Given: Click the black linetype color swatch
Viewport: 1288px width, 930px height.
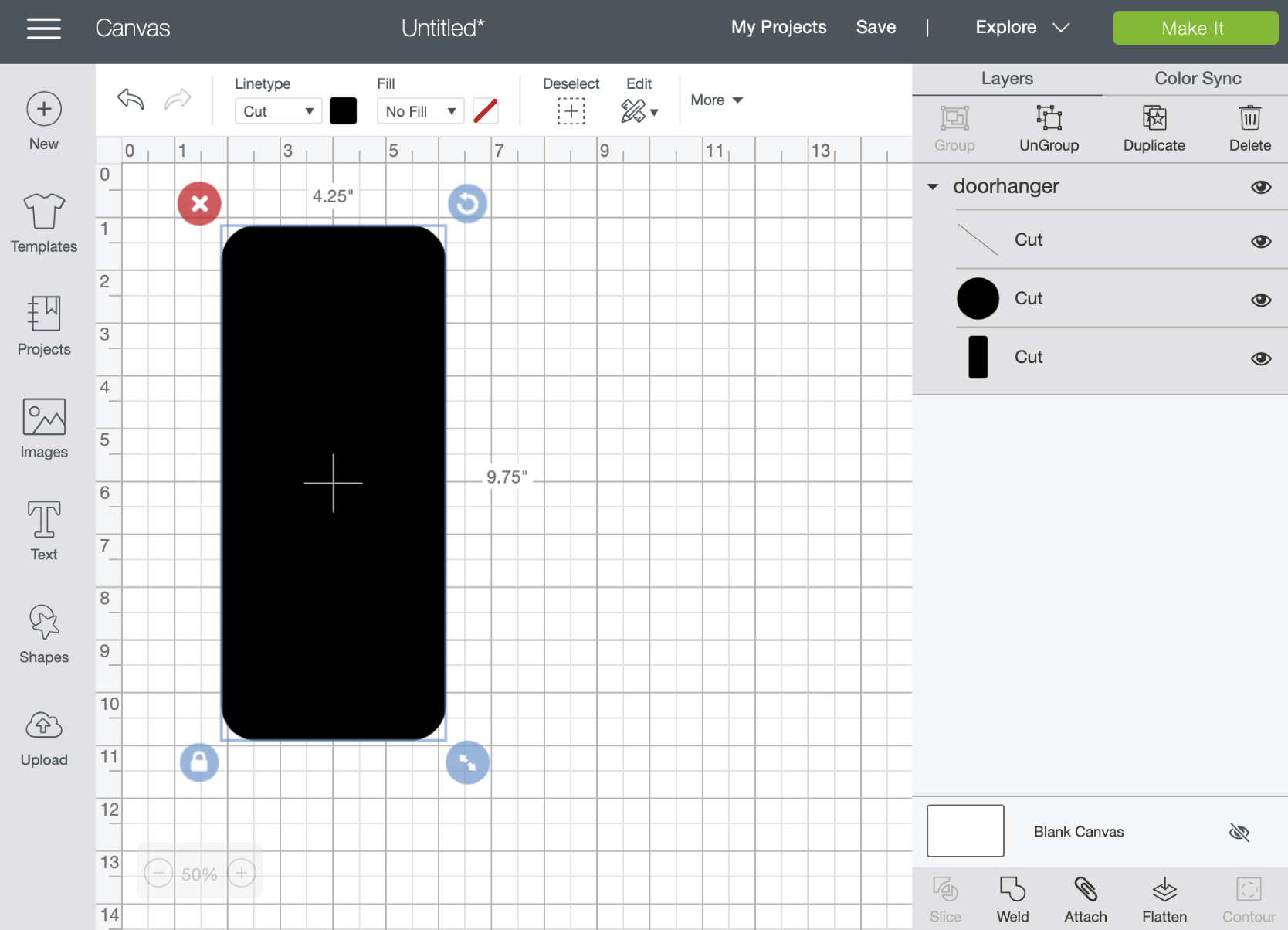Looking at the screenshot, I should 343,111.
